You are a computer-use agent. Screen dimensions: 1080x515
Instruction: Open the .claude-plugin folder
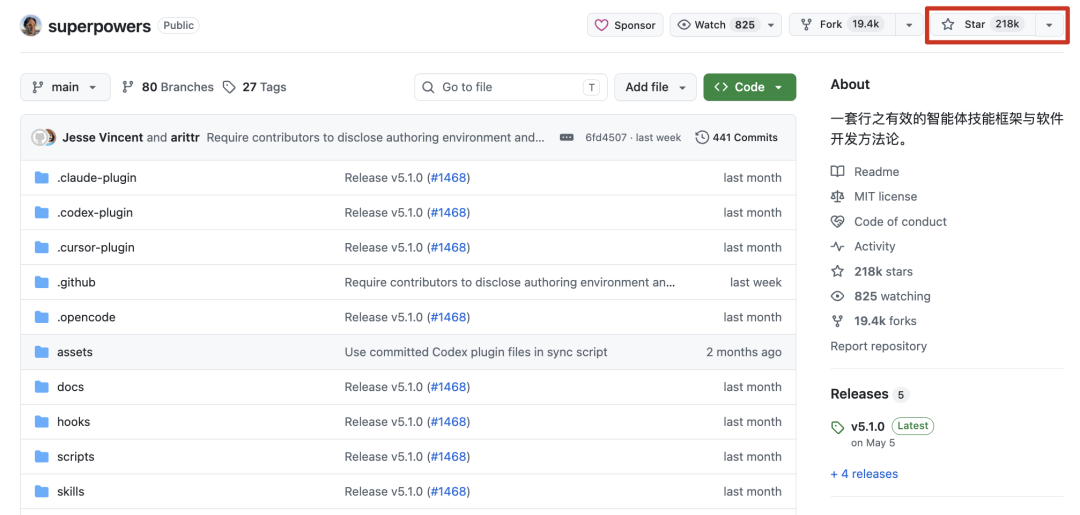tap(96, 178)
